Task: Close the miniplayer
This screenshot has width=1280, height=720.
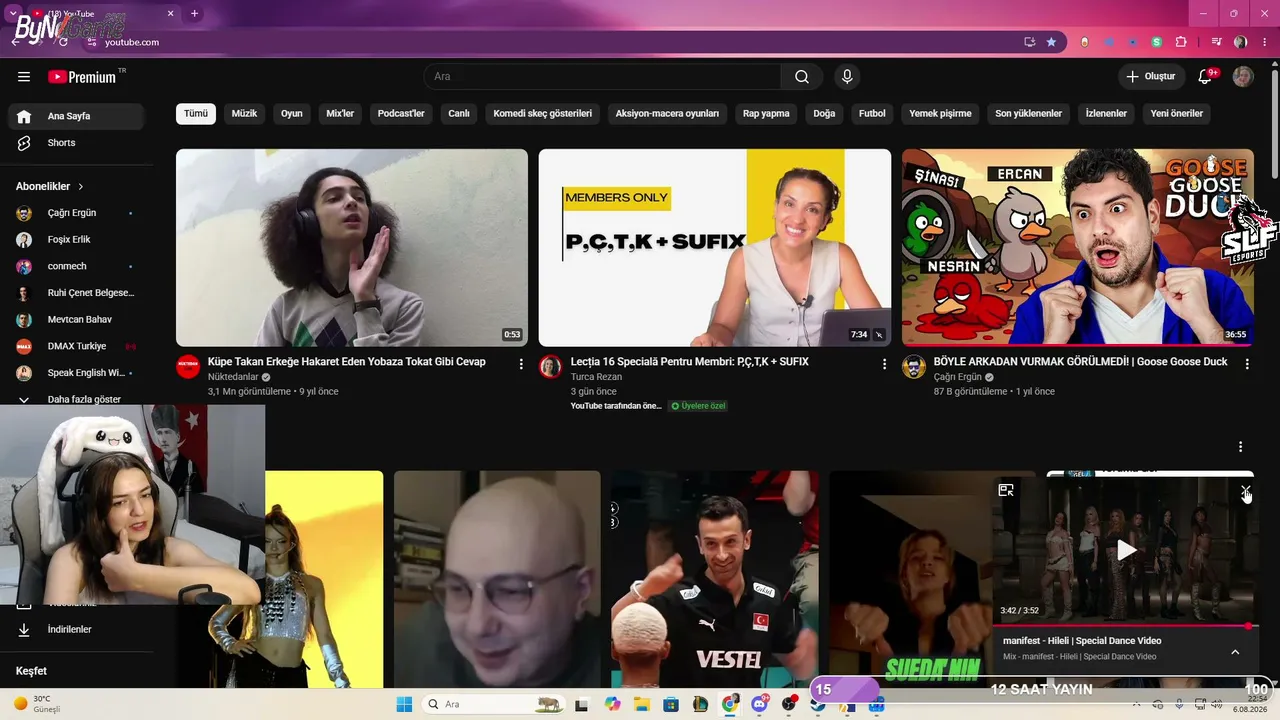Action: tap(1246, 491)
